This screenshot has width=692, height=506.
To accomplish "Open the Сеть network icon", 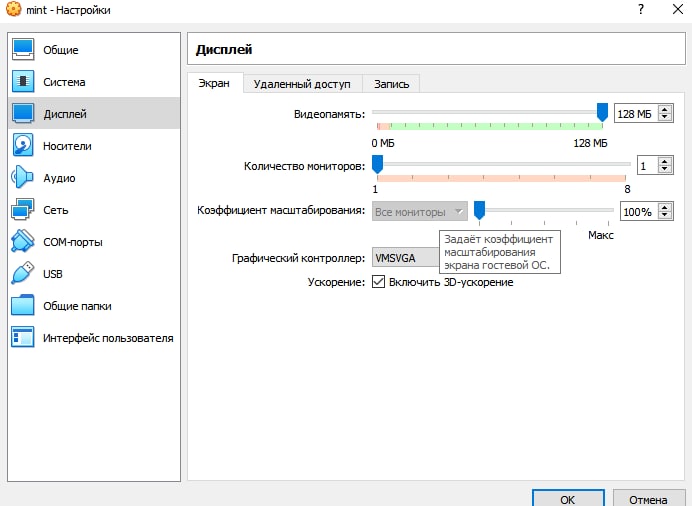I will (23, 210).
